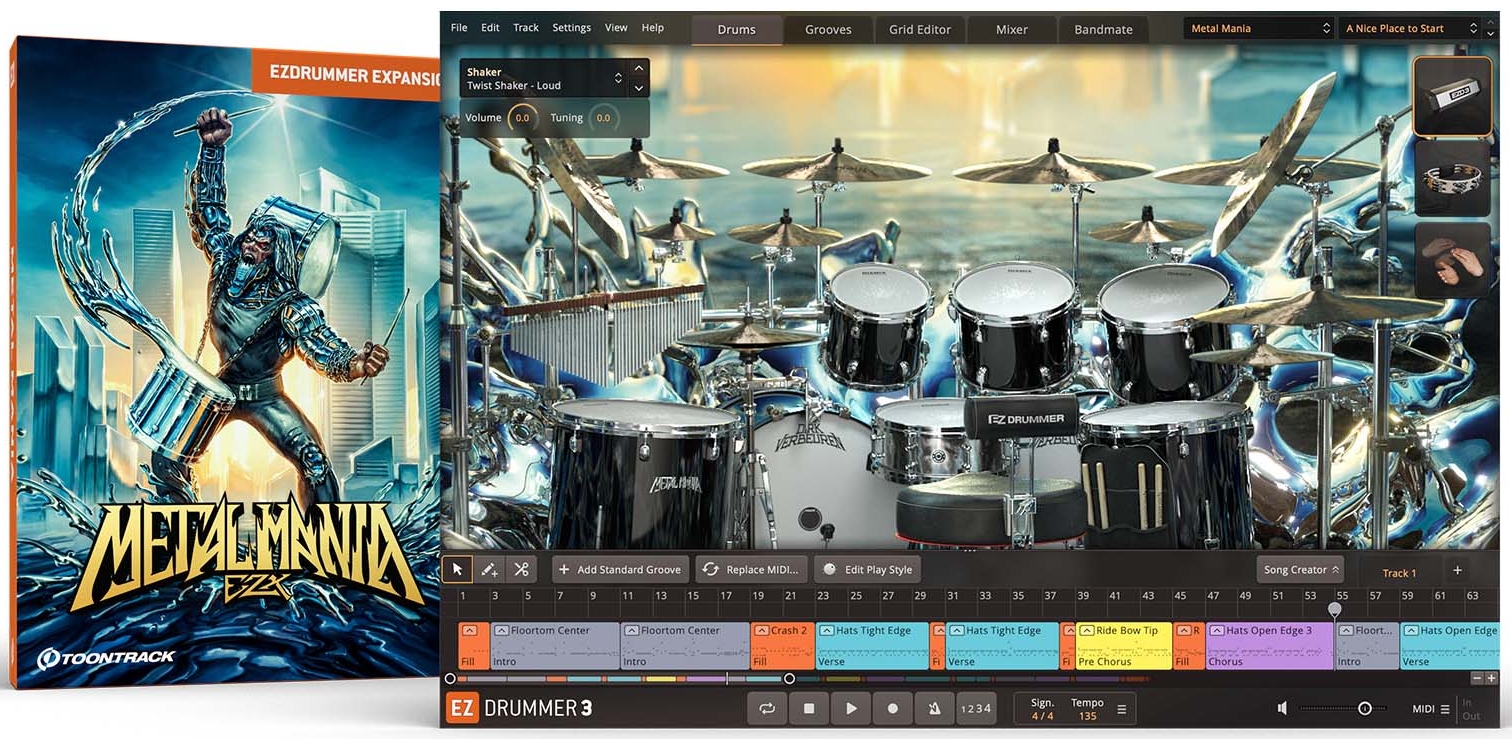Open the MIDI settings menu
The width and height of the screenshot is (1512, 739).
[x=1431, y=709]
